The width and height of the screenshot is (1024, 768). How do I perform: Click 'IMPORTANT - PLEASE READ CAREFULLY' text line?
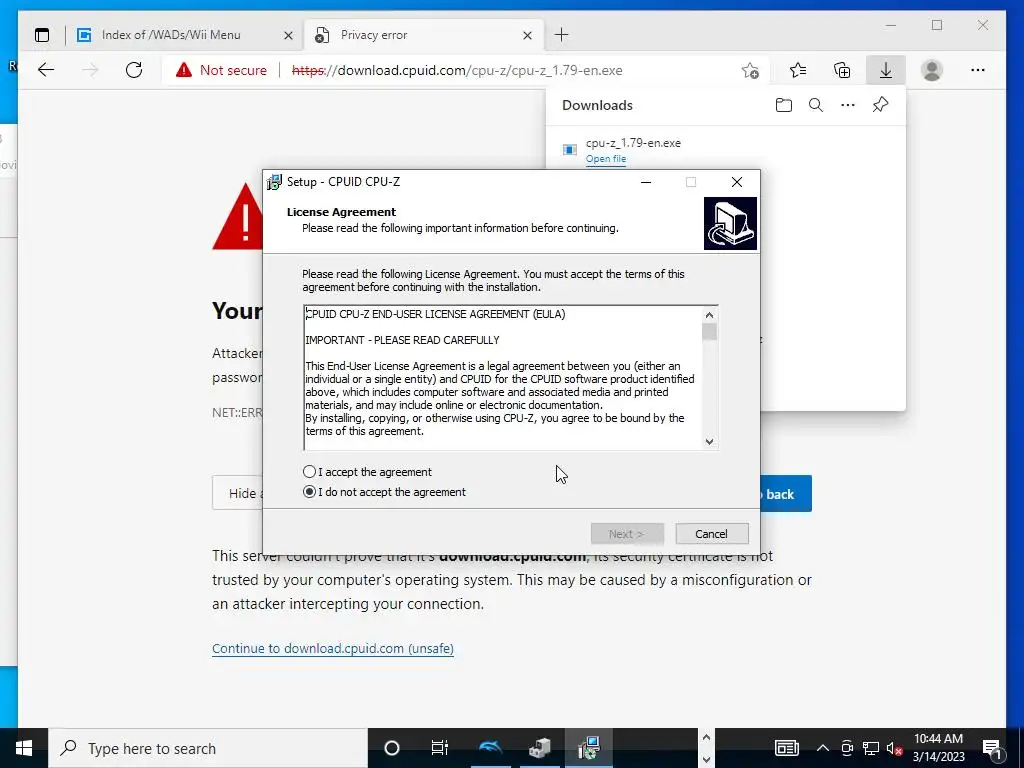(402, 340)
